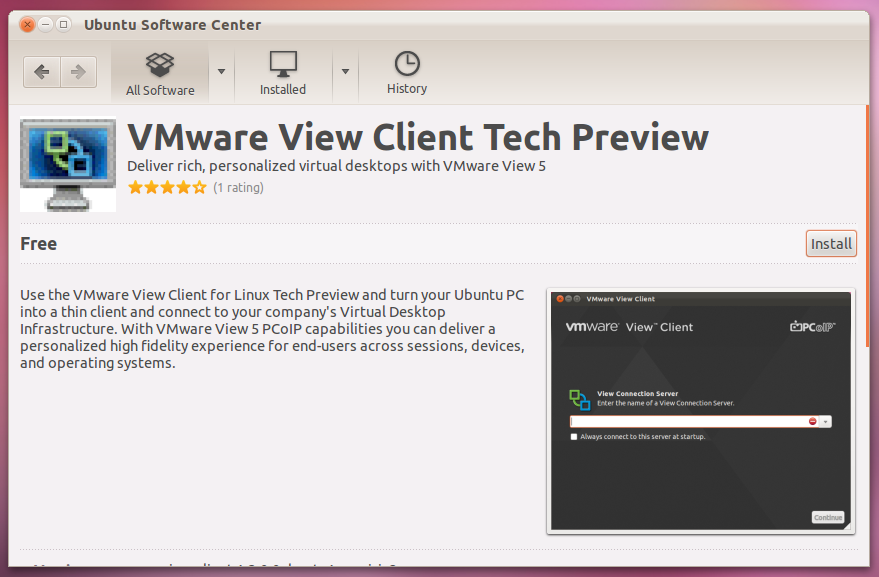Open the History section
879x577 pixels.
(407, 74)
